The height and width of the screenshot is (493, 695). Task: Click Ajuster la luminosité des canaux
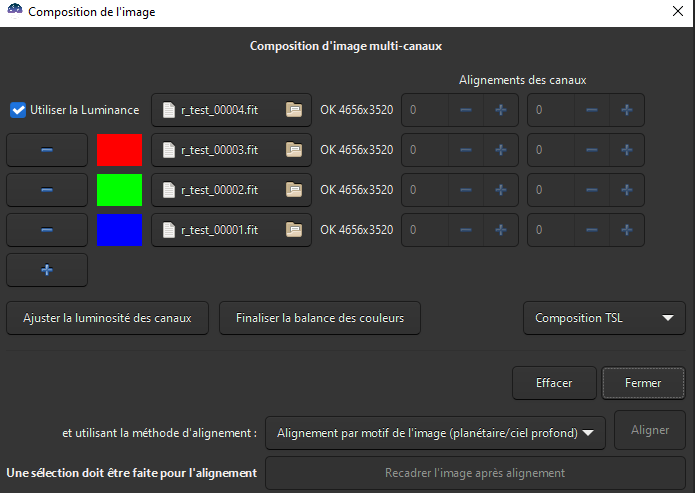point(107,318)
